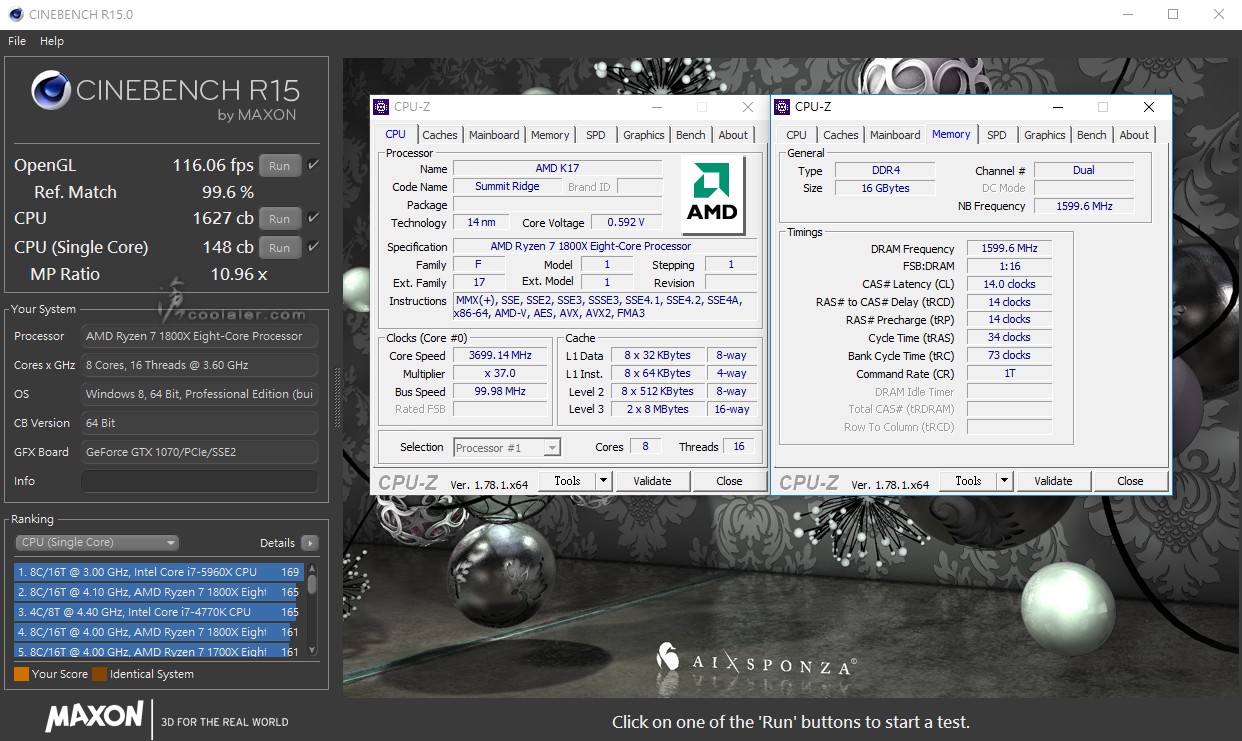The image size is (1242, 741).
Task: Toggle the CPU test checkmark
Action: (x=313, y=218)
